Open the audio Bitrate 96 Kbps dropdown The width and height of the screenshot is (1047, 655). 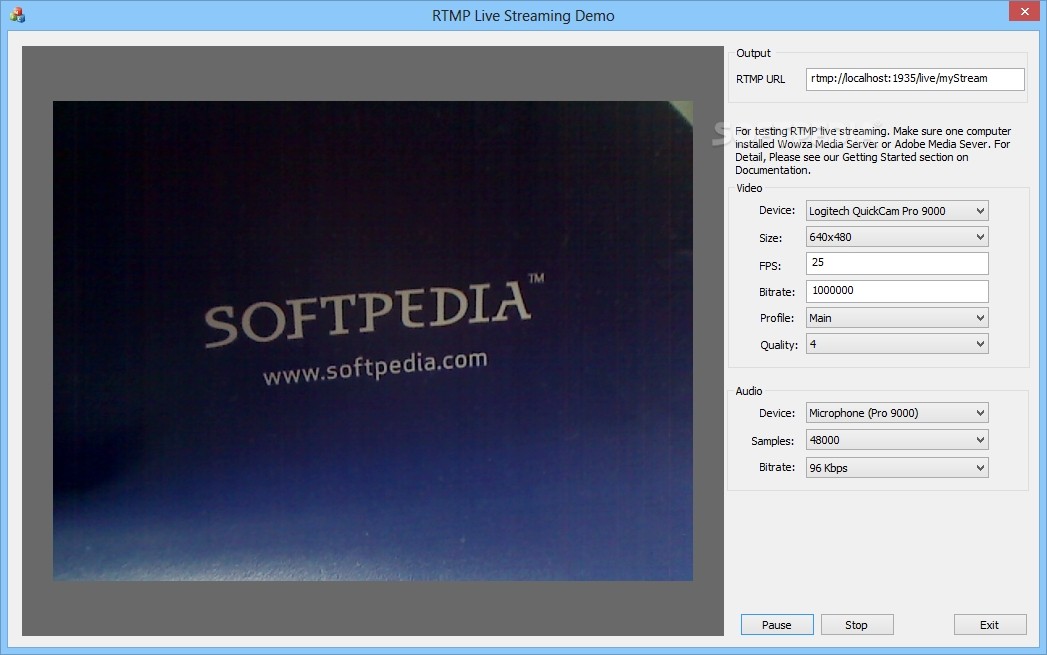[897, 467]
